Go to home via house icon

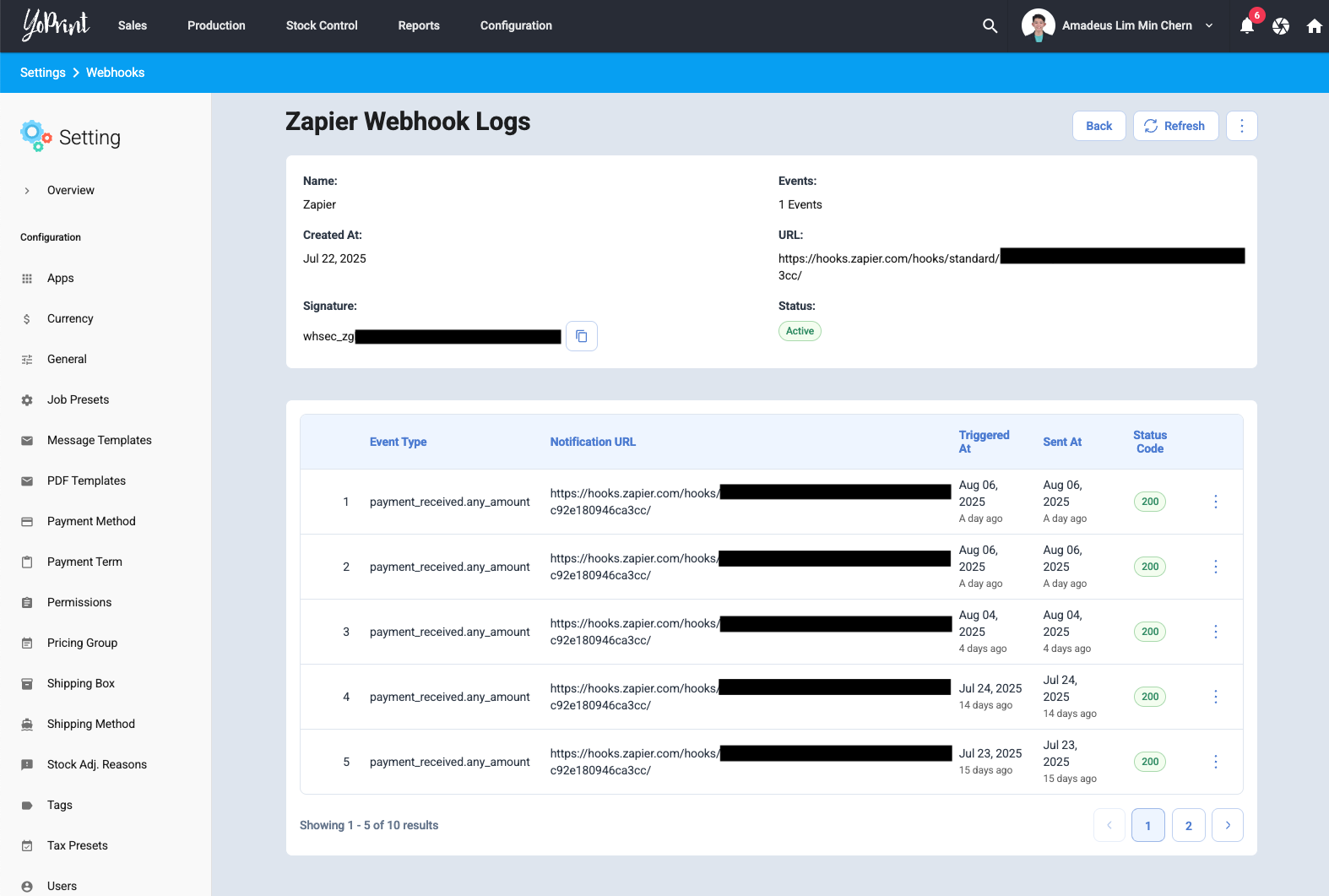click(1314, 26)
